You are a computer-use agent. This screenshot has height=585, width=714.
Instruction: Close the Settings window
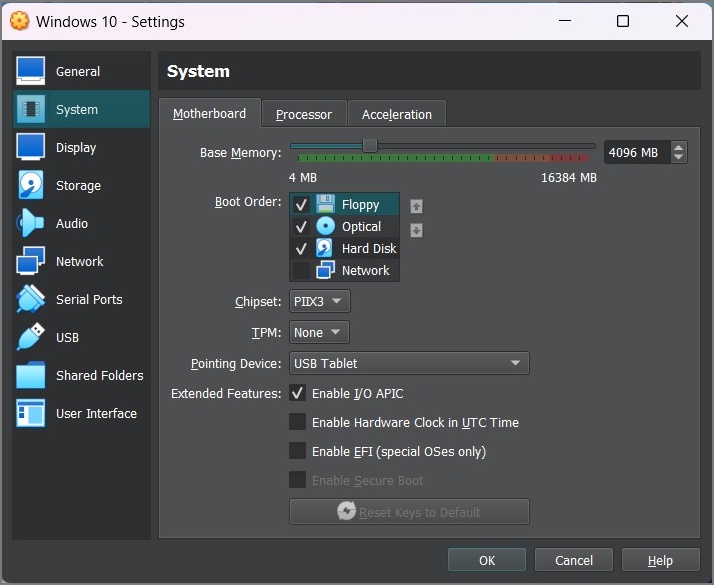[682, 21]
